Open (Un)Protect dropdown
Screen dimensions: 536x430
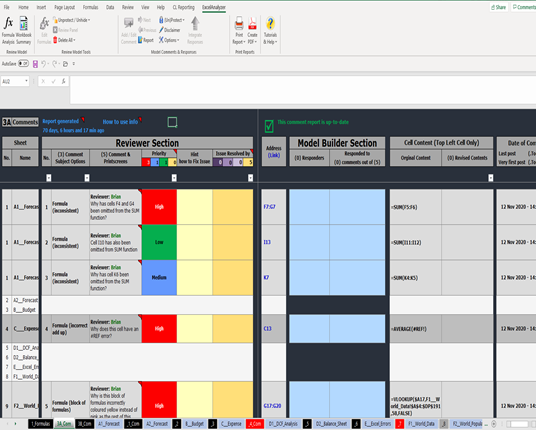coord(172,20)
